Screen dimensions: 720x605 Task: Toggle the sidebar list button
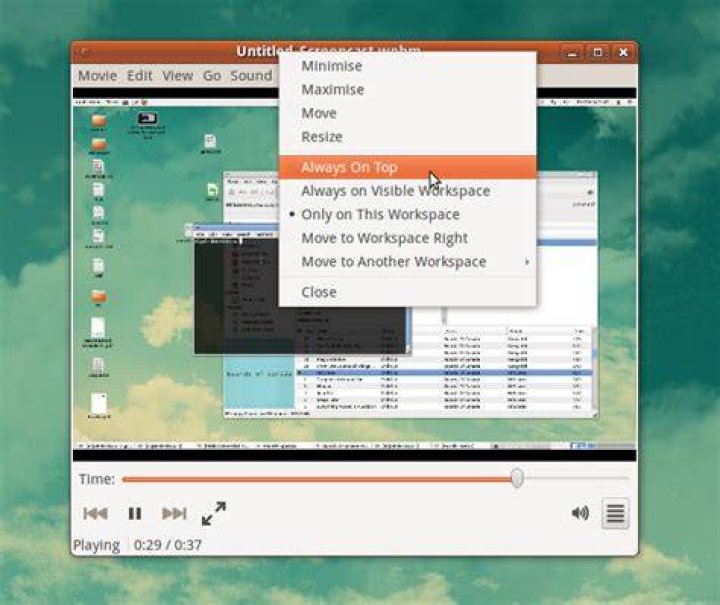point(615,513)
